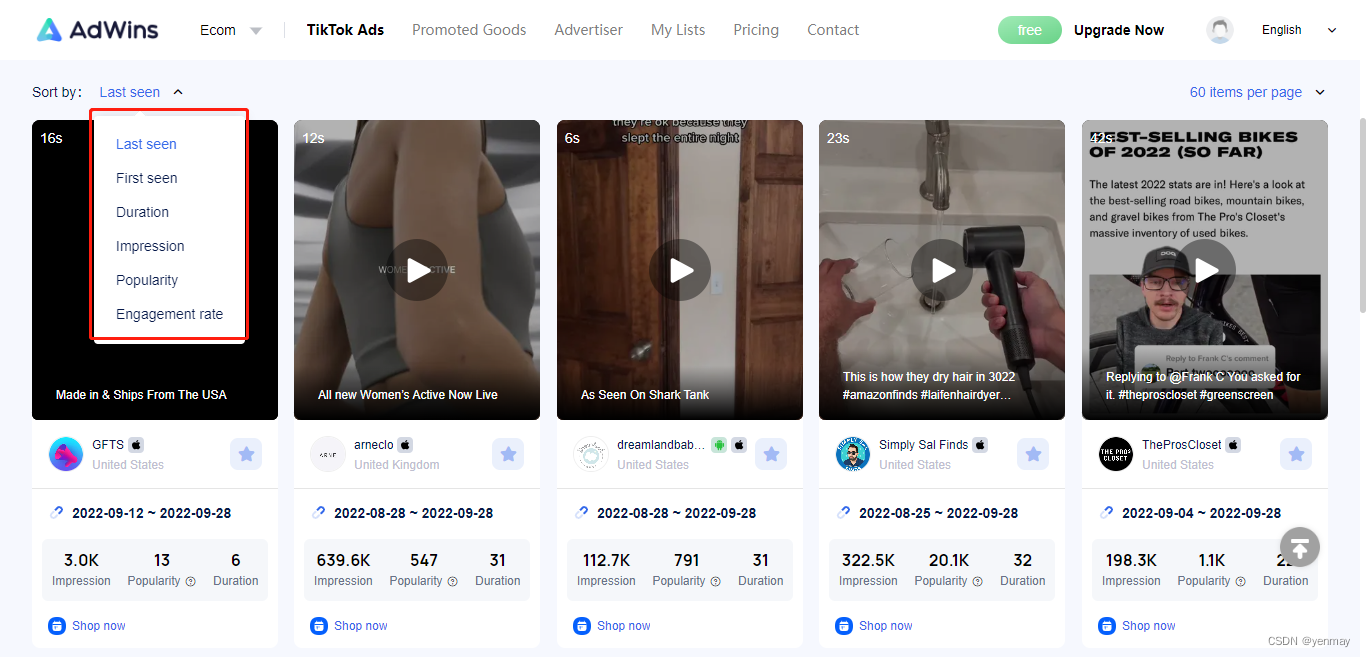Viewport: 1366px width, 657px height.
Task: Click Upgrade Now
Action: [x=1119, y=30]
